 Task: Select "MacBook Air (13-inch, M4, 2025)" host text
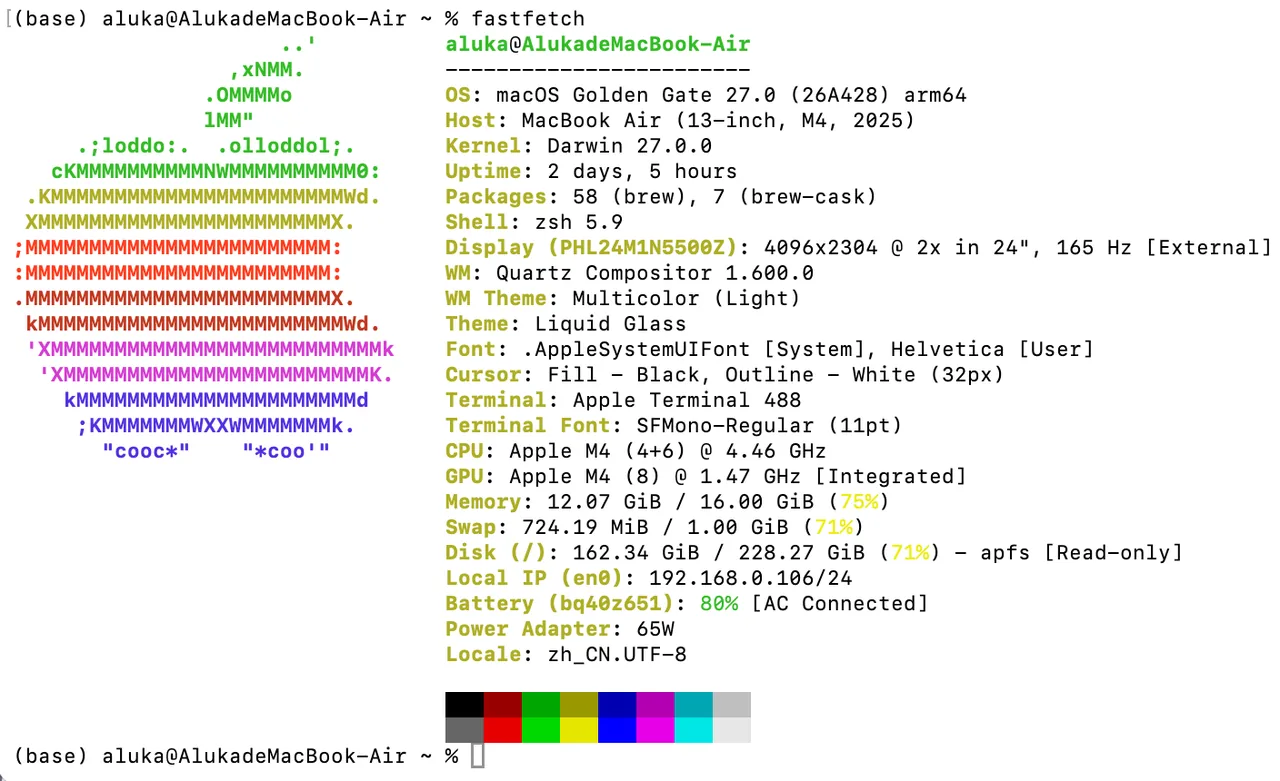[718, 121]
